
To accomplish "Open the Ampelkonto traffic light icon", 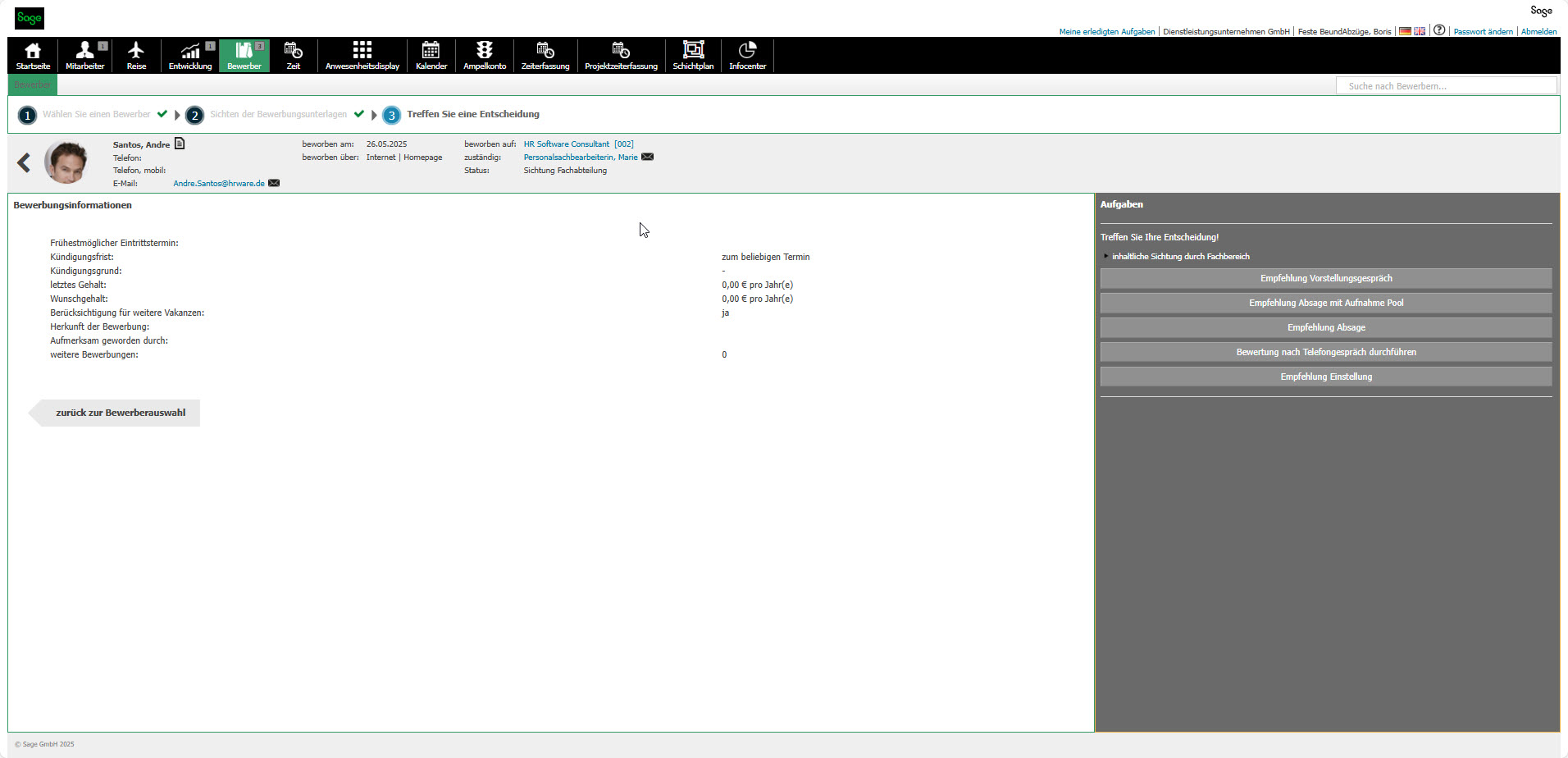I will (484, 55).
